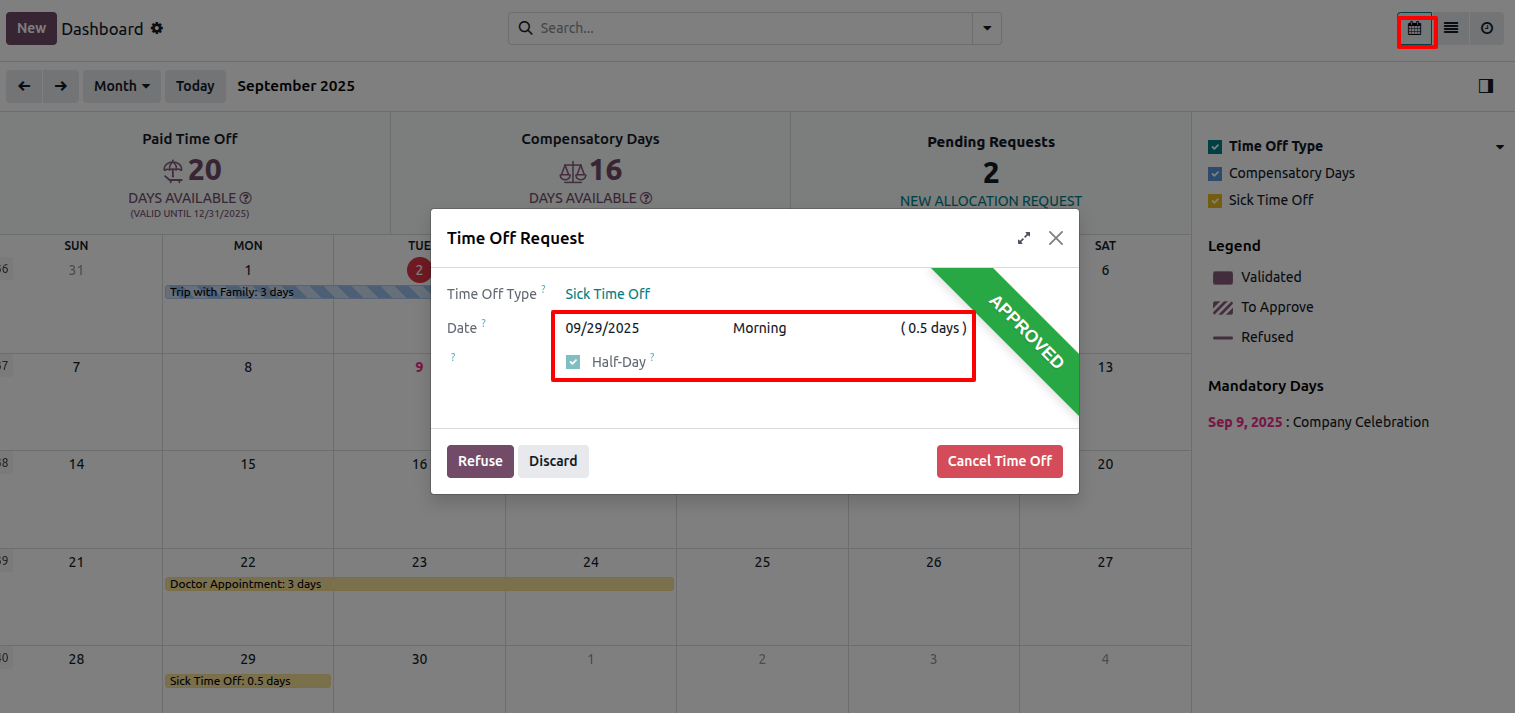Click the Search input field
The height and width of the screenshot is (713, 1515).
752,29
